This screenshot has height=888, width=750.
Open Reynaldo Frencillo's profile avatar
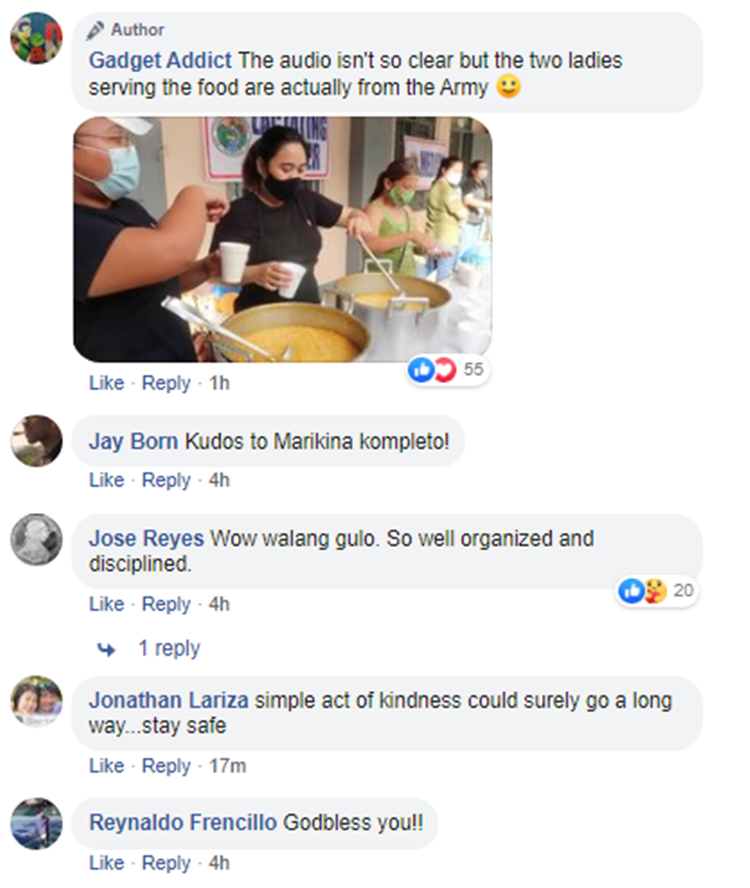point(37,823)
